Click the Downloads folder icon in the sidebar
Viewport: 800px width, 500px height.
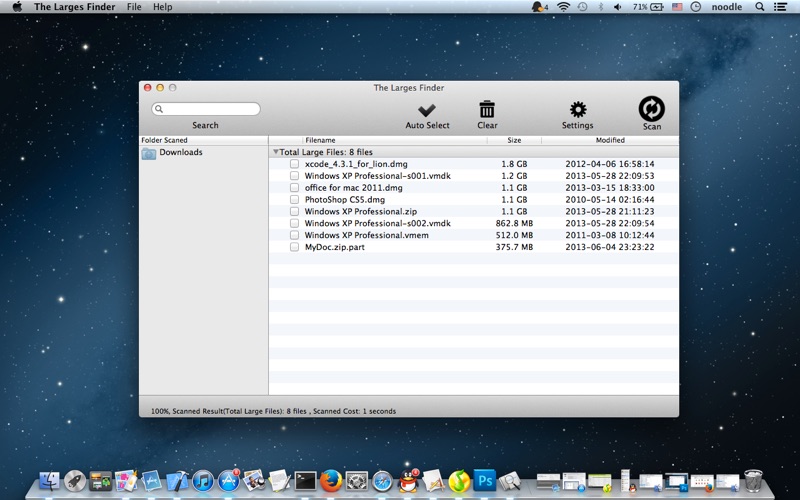point(148,153)
